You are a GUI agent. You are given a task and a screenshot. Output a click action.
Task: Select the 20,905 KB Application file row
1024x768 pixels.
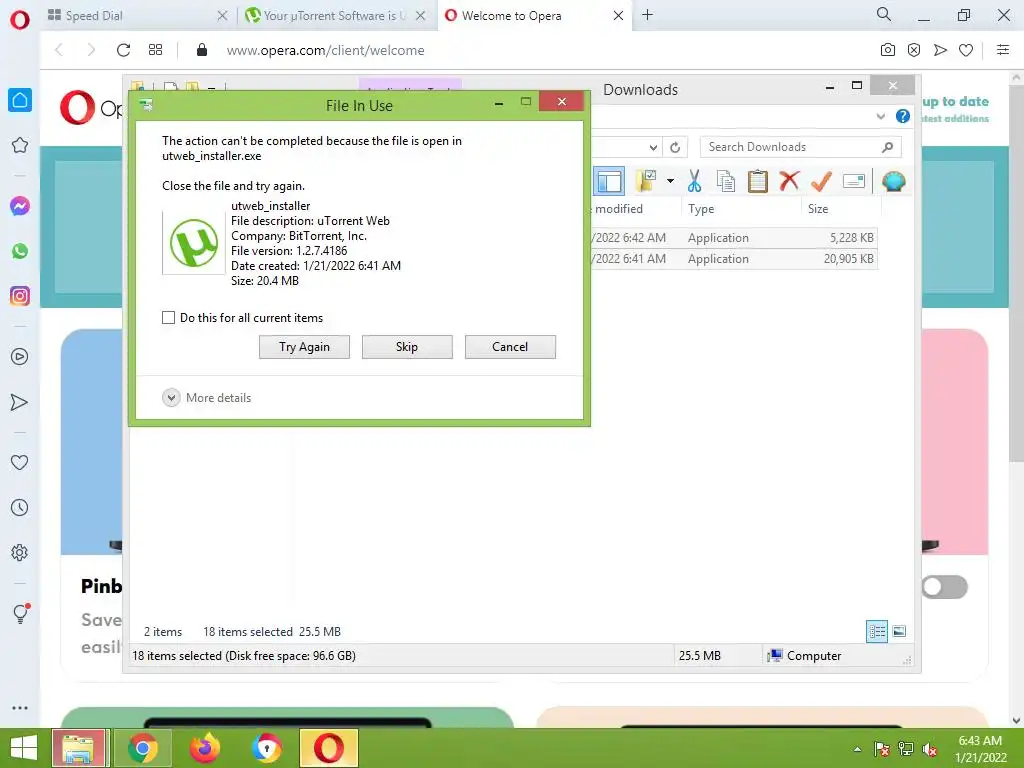click(x=733, y=259)
